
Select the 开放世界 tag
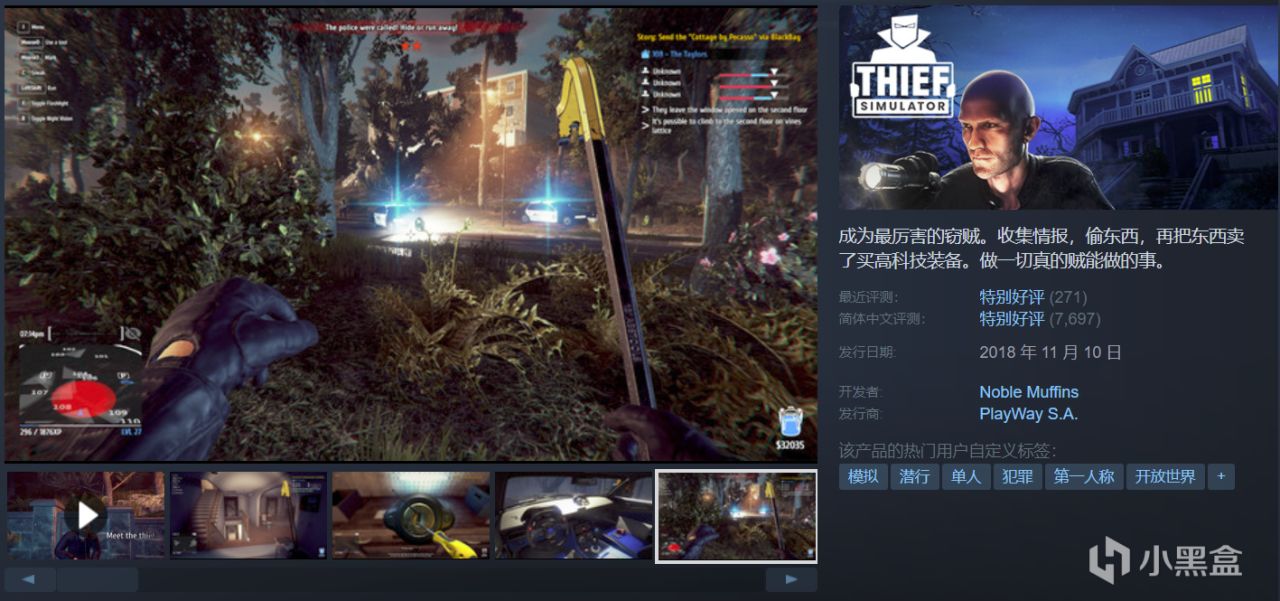1166,477
